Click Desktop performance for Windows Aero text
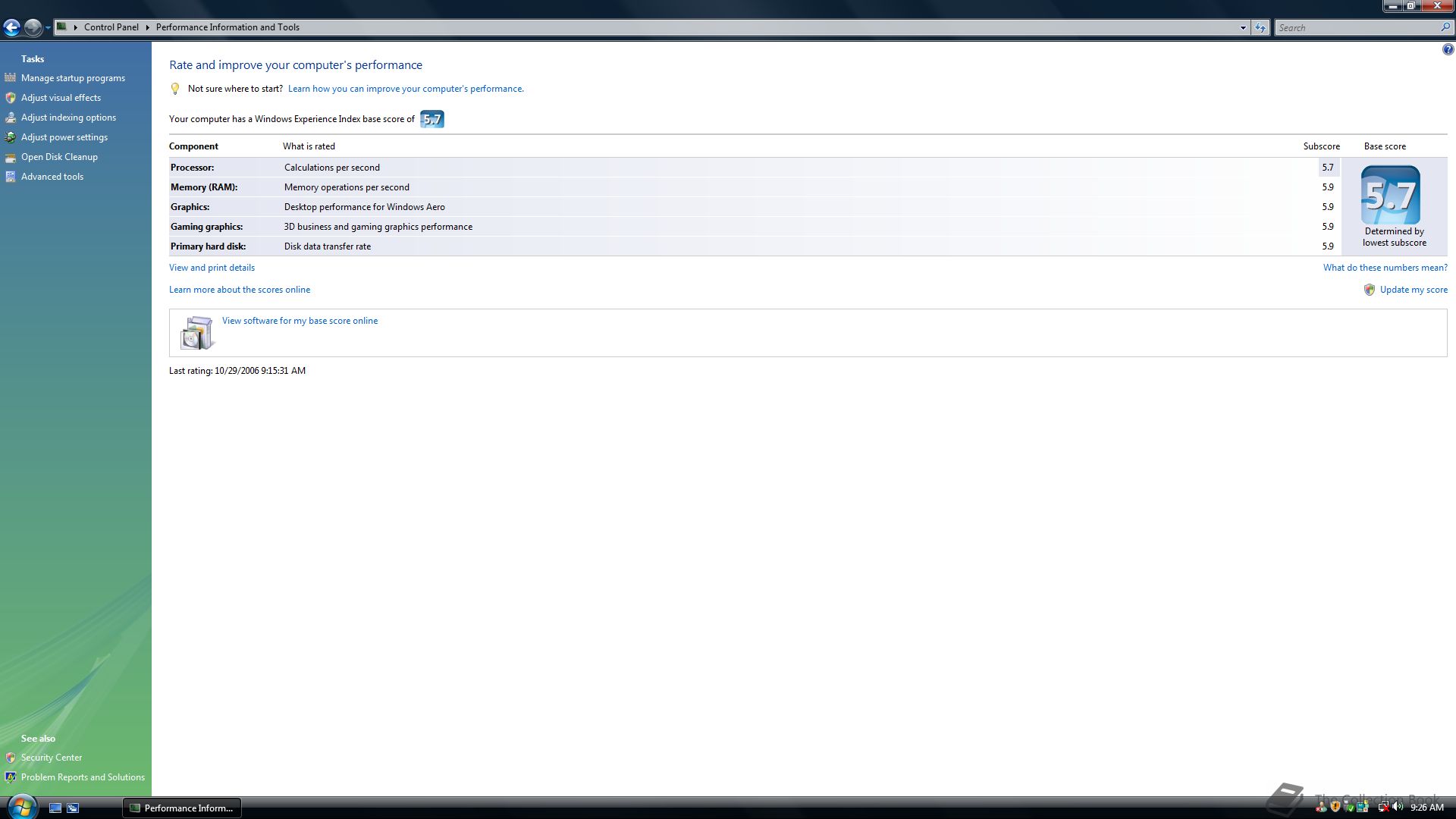 tap(365, 207)
